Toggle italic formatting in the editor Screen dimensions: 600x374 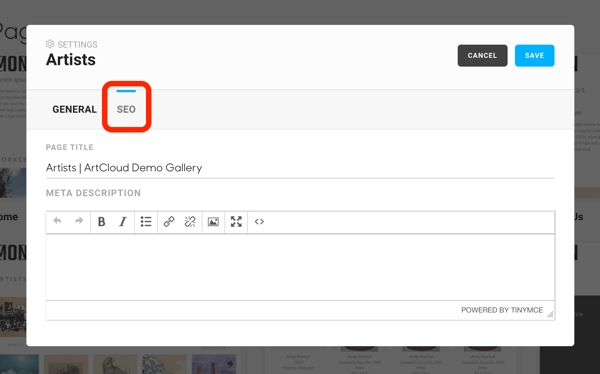click(123, 222)
